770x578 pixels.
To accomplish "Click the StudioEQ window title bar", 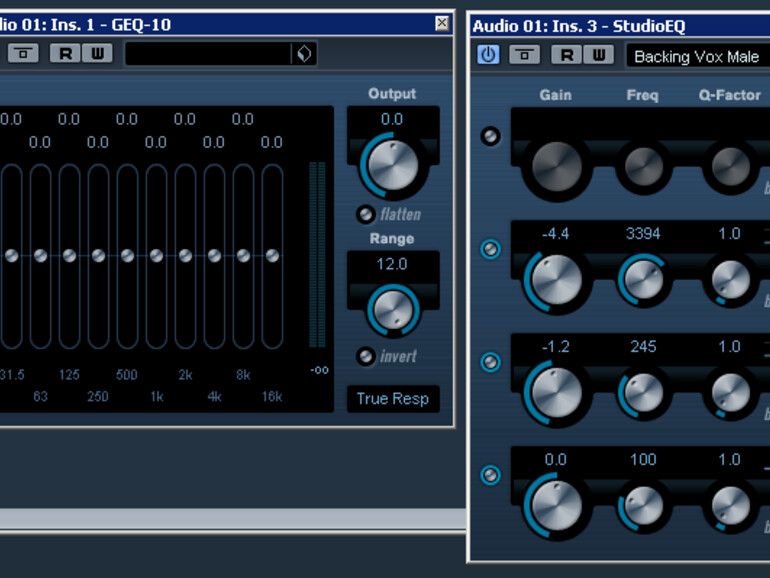I will click(620, 26).
